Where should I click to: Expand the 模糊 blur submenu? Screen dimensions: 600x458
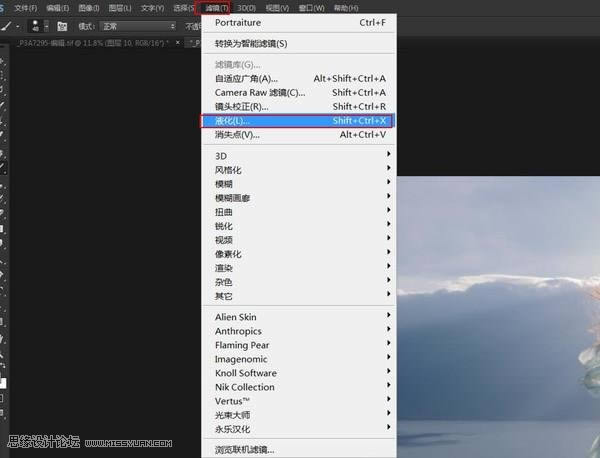298,184
